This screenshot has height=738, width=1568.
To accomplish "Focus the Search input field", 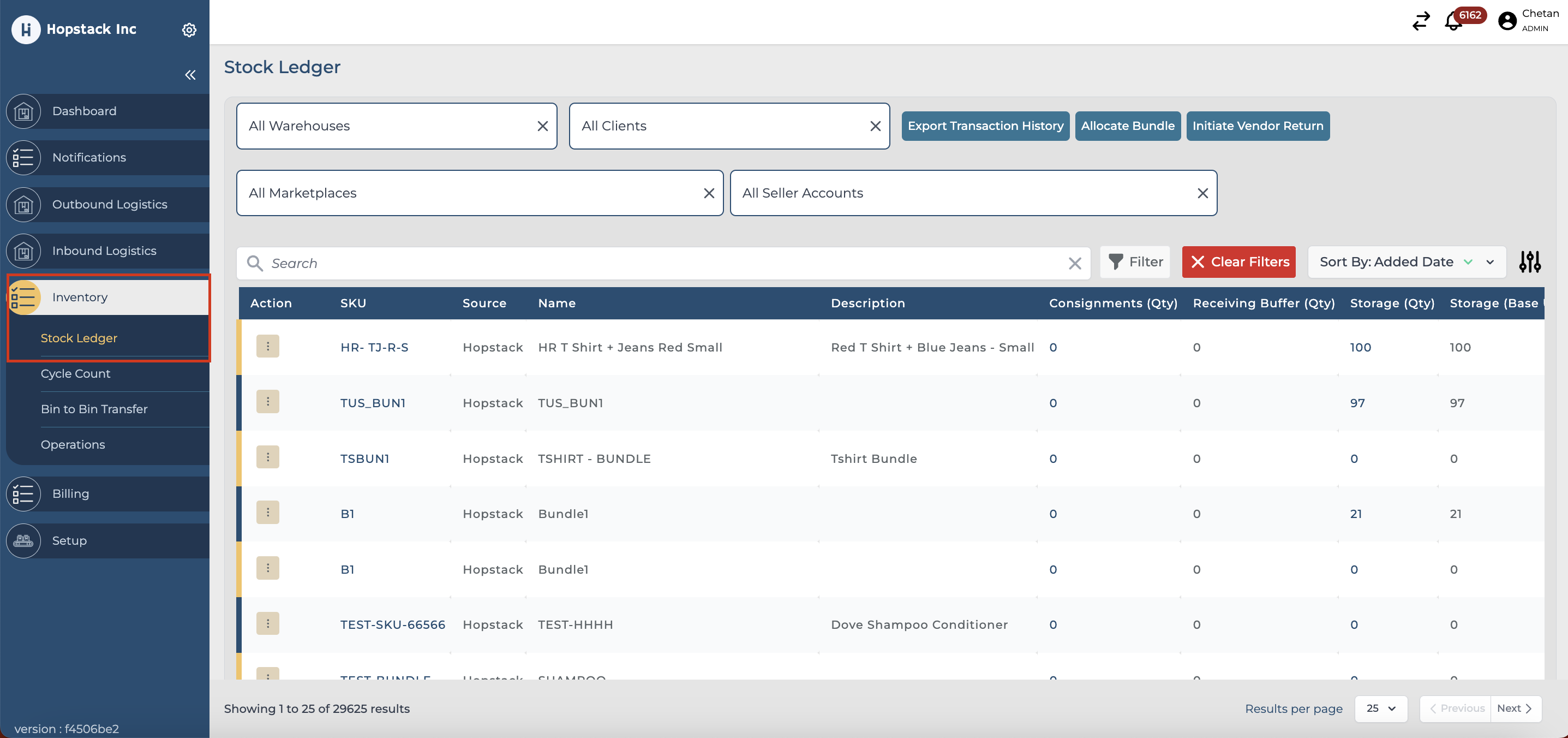I will click(x=663, y=263).
